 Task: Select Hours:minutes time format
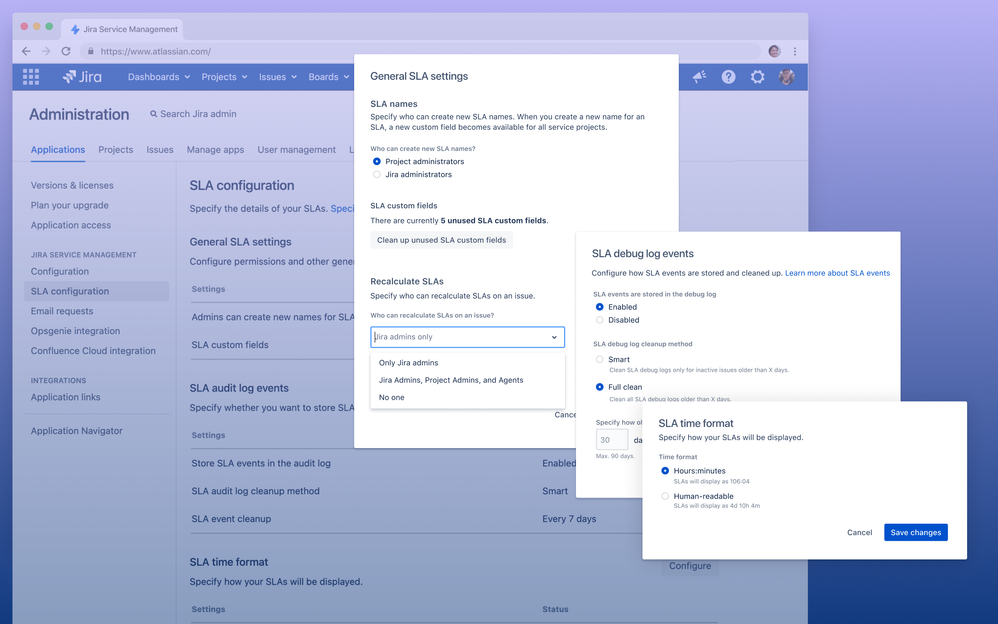(x=665, y=471)
